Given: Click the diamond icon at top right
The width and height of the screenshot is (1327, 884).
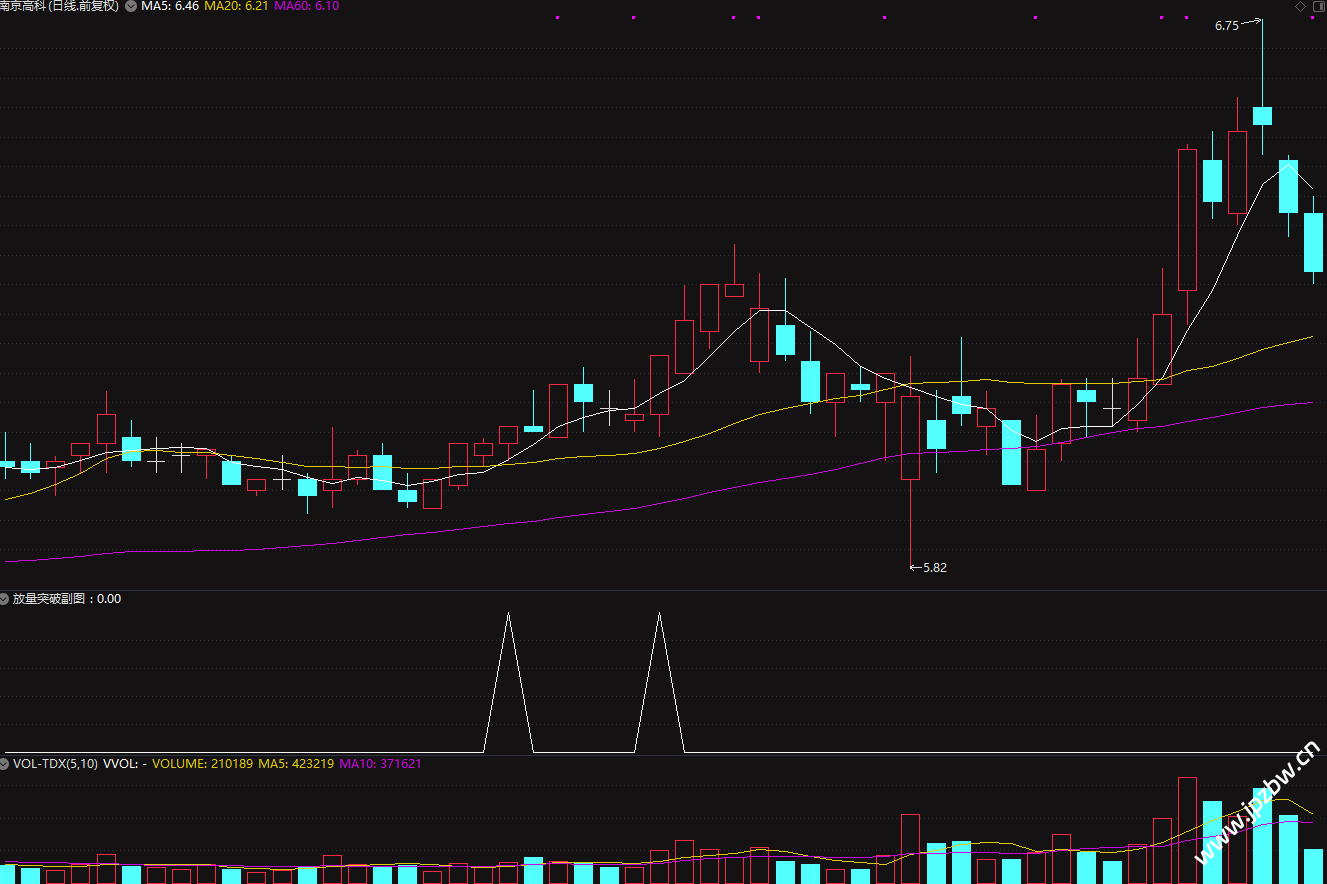Looking at the screenshot, I should [x=1300, y=6].
